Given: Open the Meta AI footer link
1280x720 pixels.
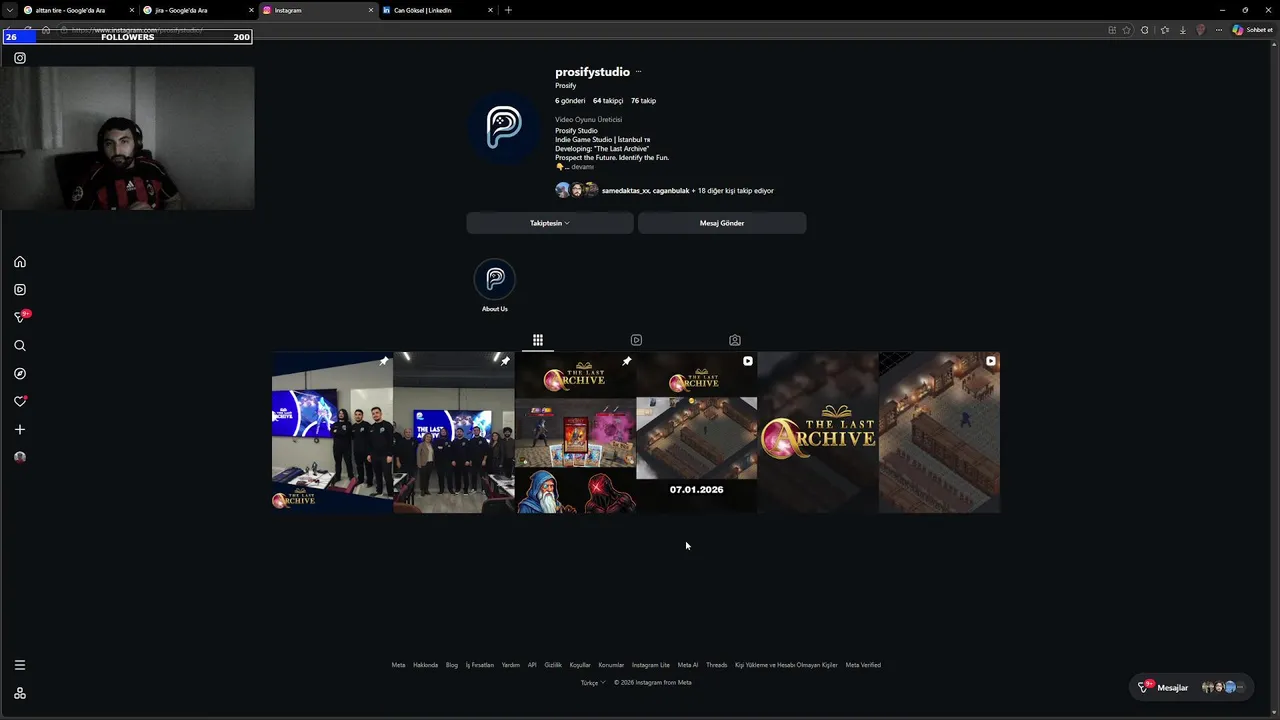Looking at the screenshot, I should [688, 665].
